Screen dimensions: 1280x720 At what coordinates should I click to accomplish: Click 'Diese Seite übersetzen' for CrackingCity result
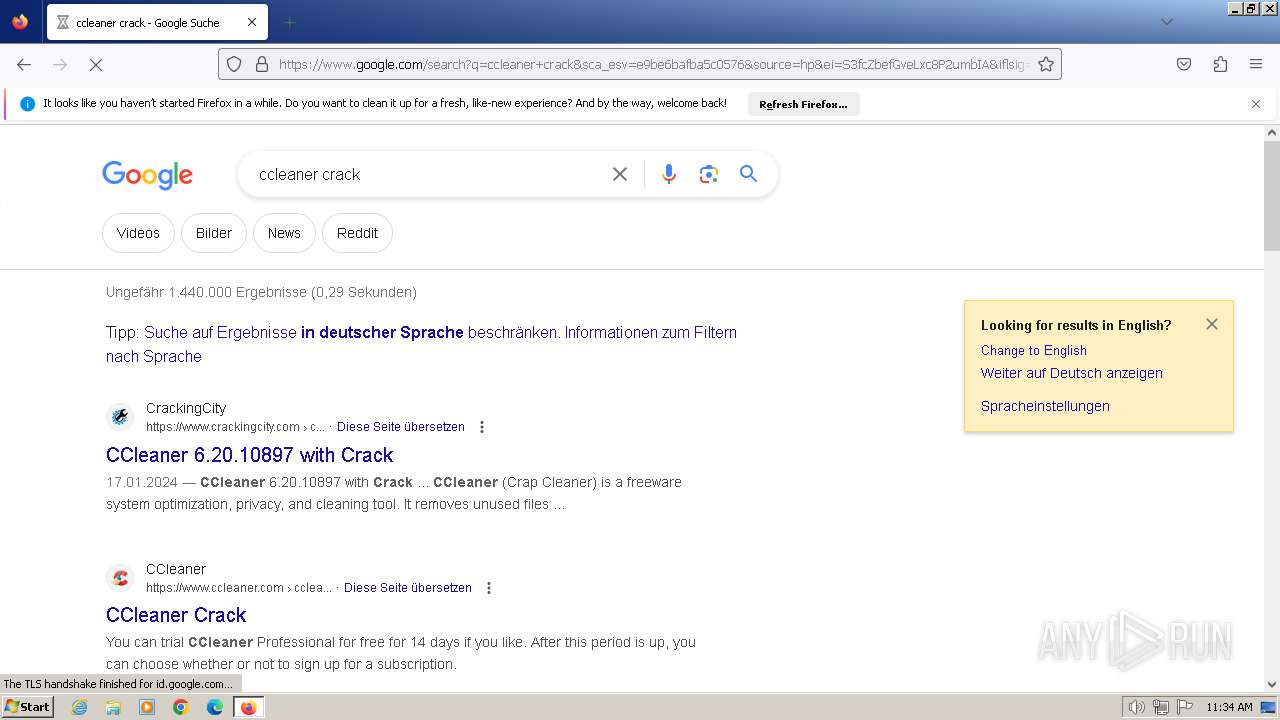(401, 427)
